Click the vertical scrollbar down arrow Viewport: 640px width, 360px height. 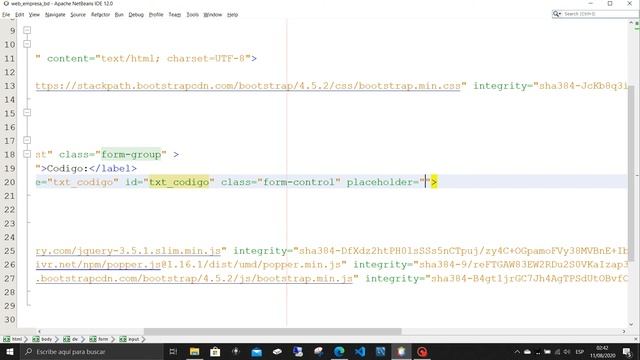[x=631, y=324]
